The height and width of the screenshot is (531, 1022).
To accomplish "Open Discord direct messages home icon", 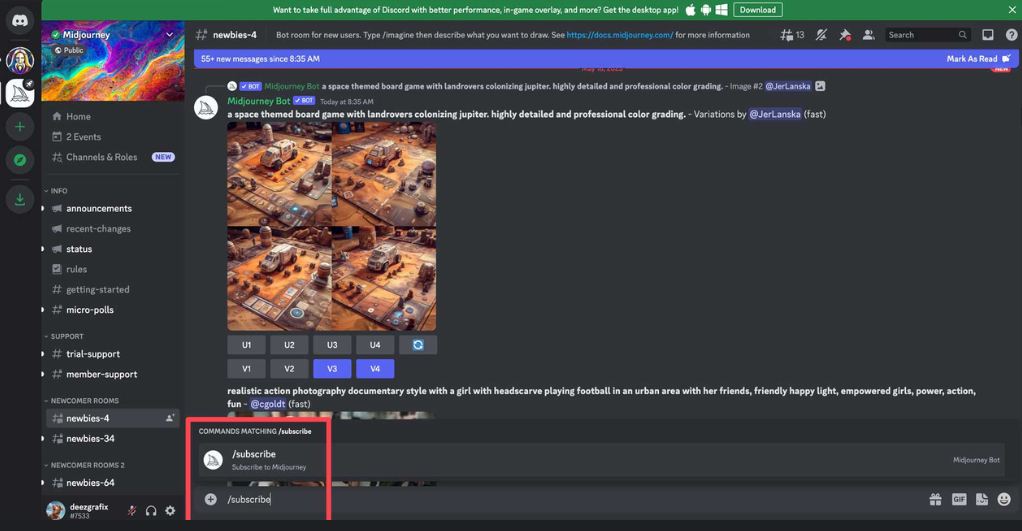I will (20, 22).
